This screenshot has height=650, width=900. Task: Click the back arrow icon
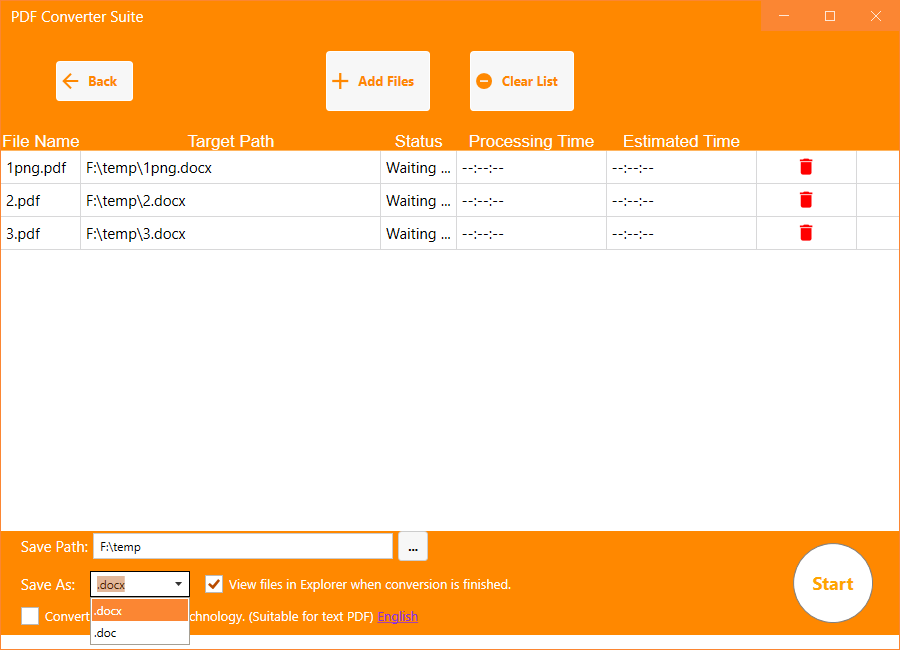[70, 81]
